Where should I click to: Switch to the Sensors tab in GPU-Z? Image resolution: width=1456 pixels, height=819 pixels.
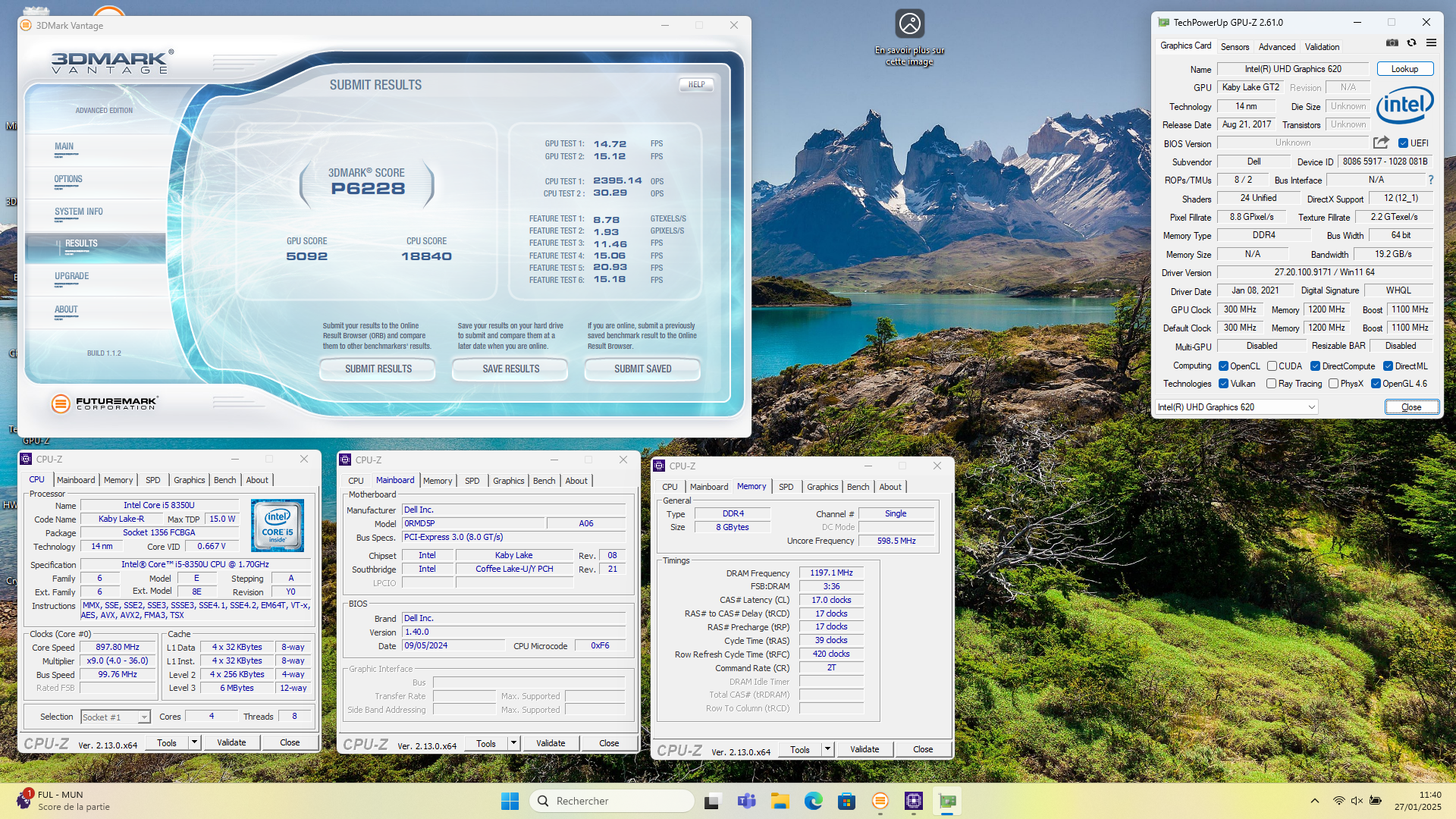pyautogui.click(x=1235, y=47)
